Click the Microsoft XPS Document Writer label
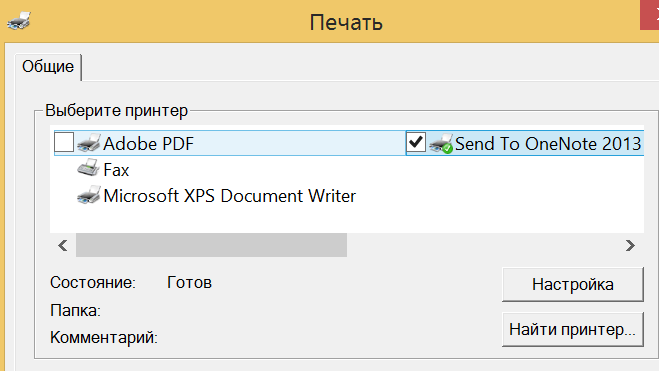Image resolution: width=659 pixels, height=371 pixels. tap(229, 196)
